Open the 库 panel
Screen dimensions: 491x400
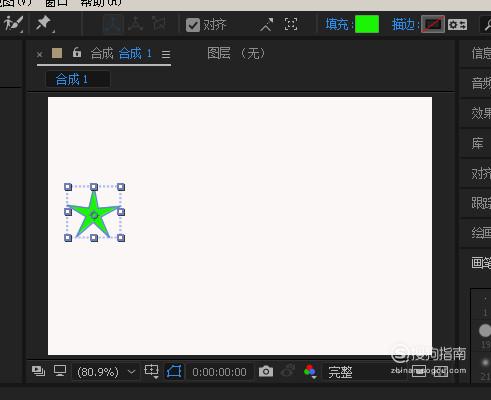[478, 143]
